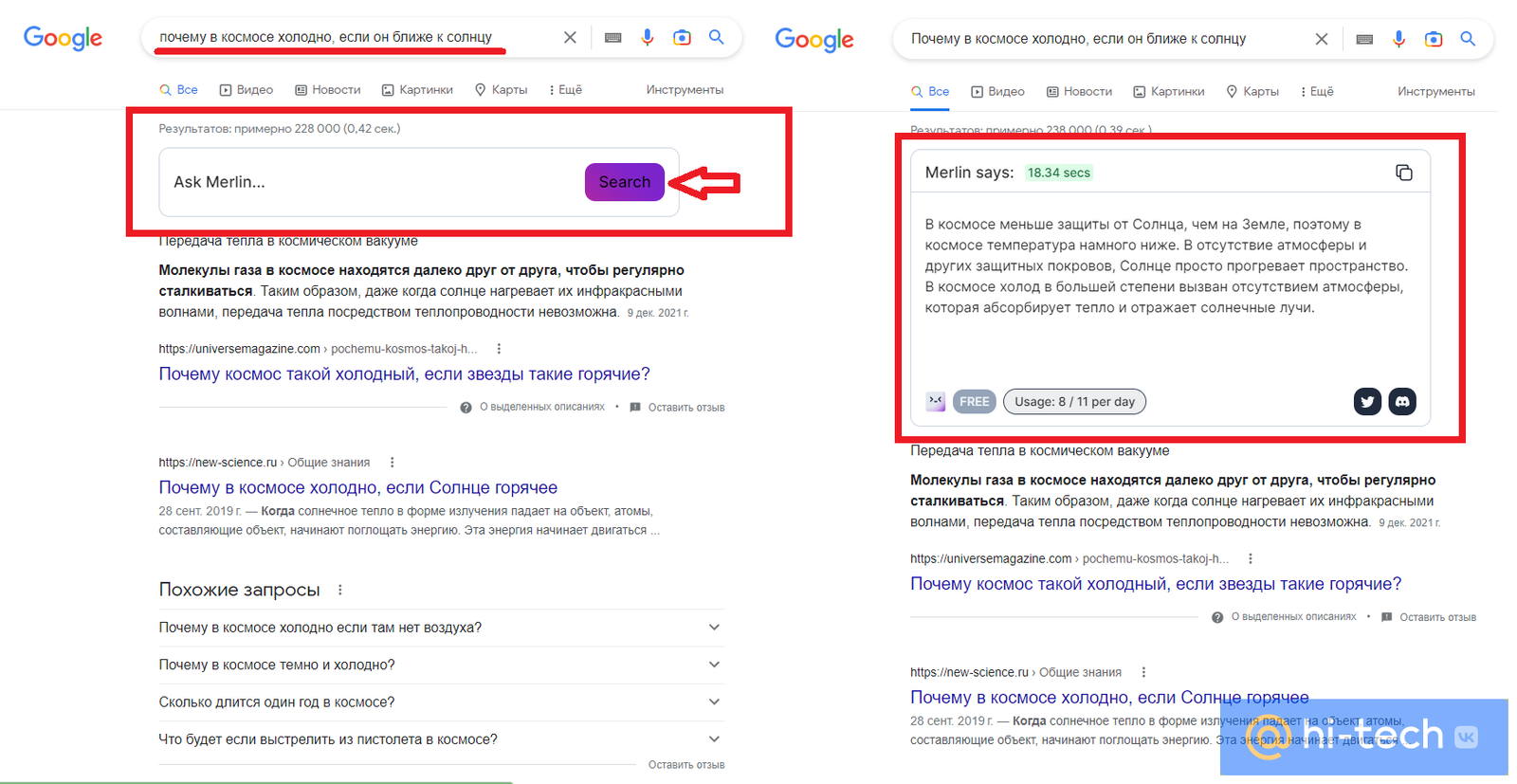Click the question mark icon for О выделенных описаниях in the left window

(x=466, y=408)
